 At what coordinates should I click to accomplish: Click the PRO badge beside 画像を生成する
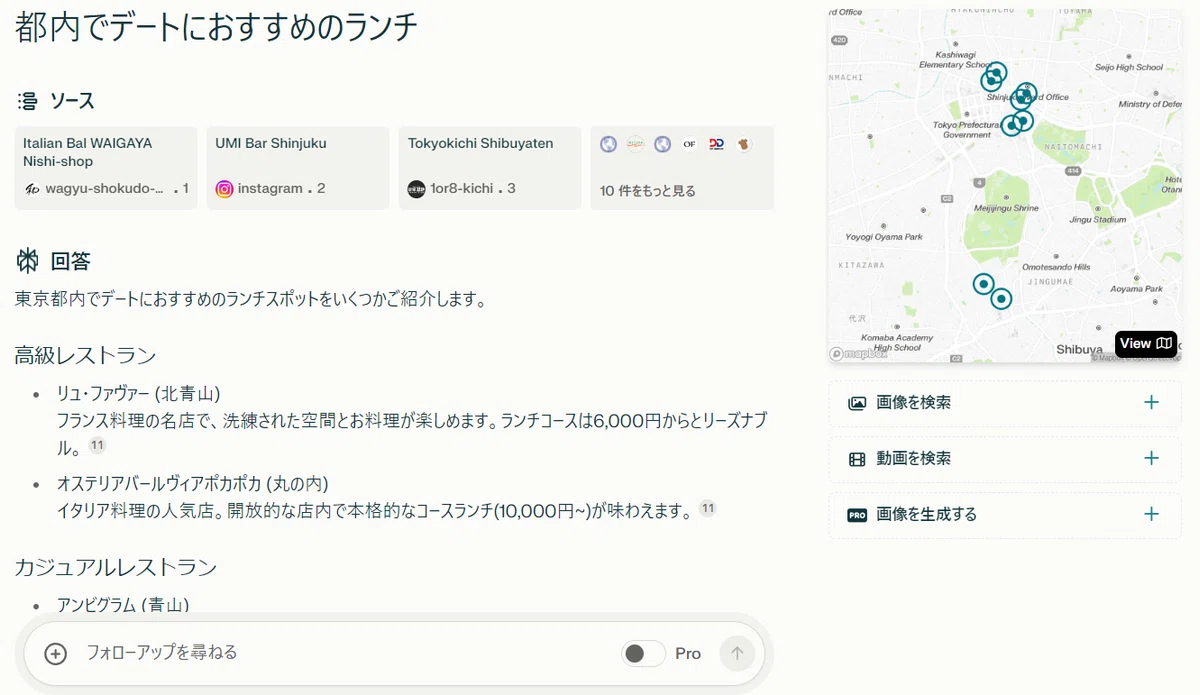pyautogui.click(x=857, y=515)
